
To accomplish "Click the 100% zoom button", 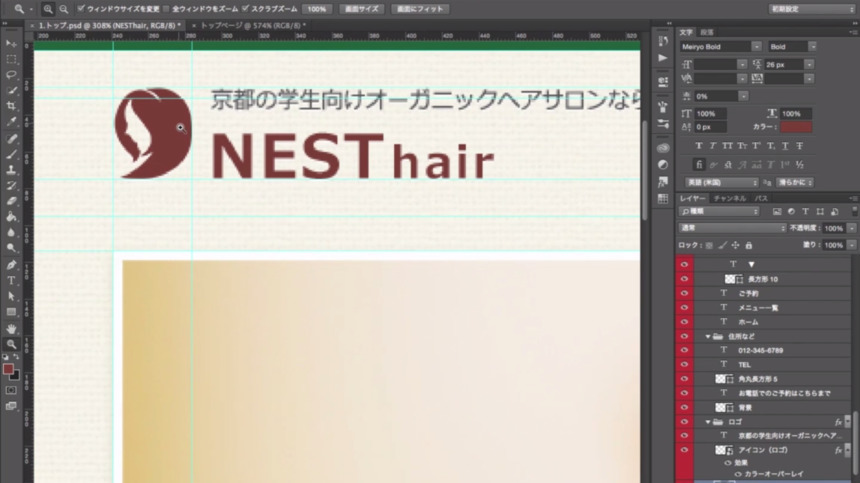I will (x=316, y=9).
